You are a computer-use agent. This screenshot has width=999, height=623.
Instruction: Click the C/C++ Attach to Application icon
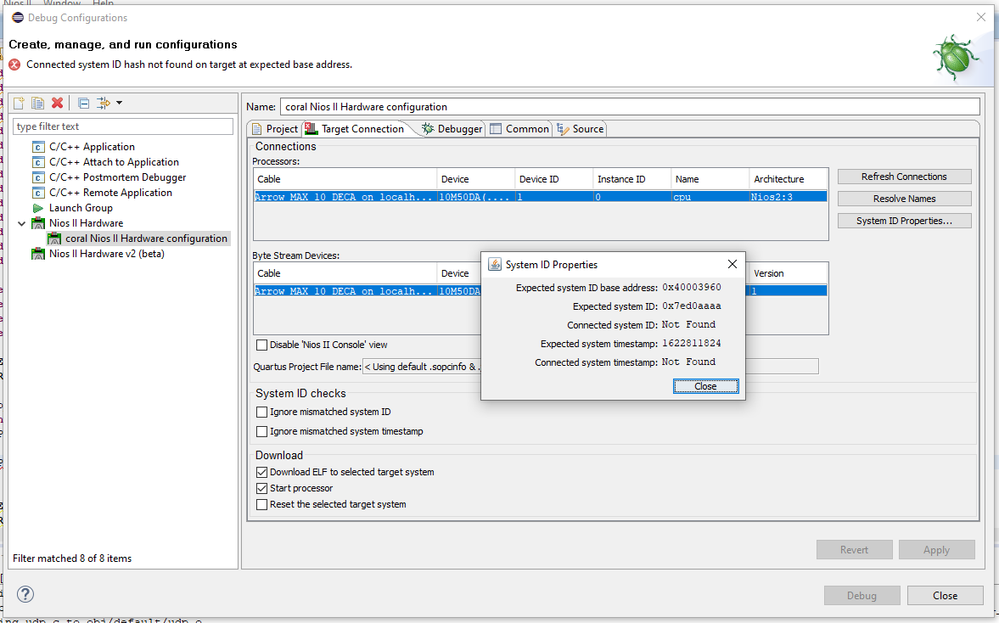click(x=38, y=162)
